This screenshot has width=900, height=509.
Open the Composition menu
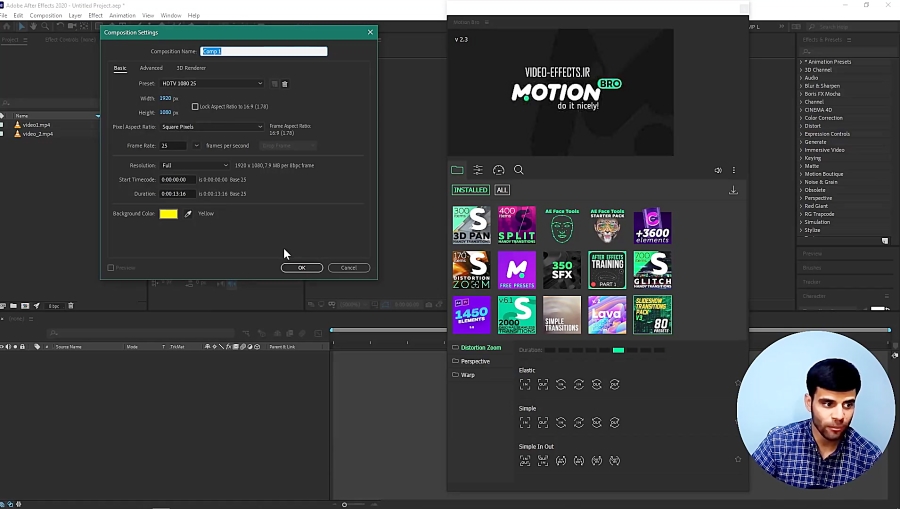[45, 15]
